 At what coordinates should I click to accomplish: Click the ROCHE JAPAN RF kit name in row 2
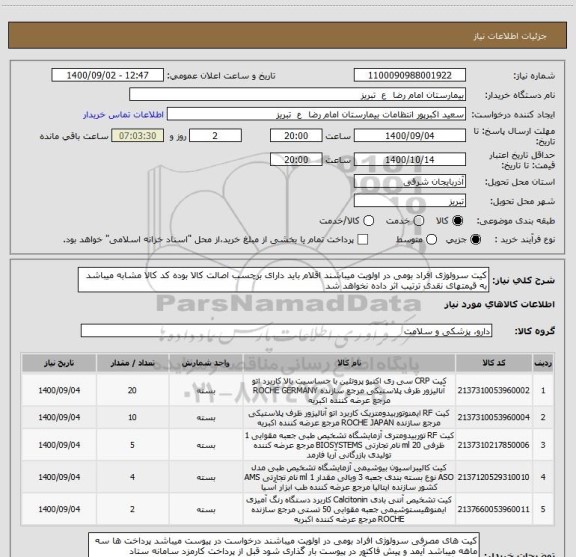349,418
